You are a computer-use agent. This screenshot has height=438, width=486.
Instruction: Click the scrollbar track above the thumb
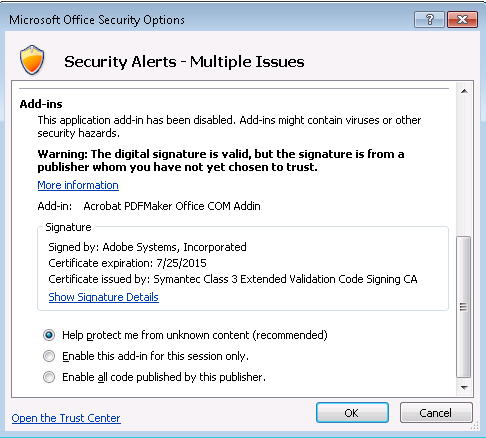(x=464, y=167)
